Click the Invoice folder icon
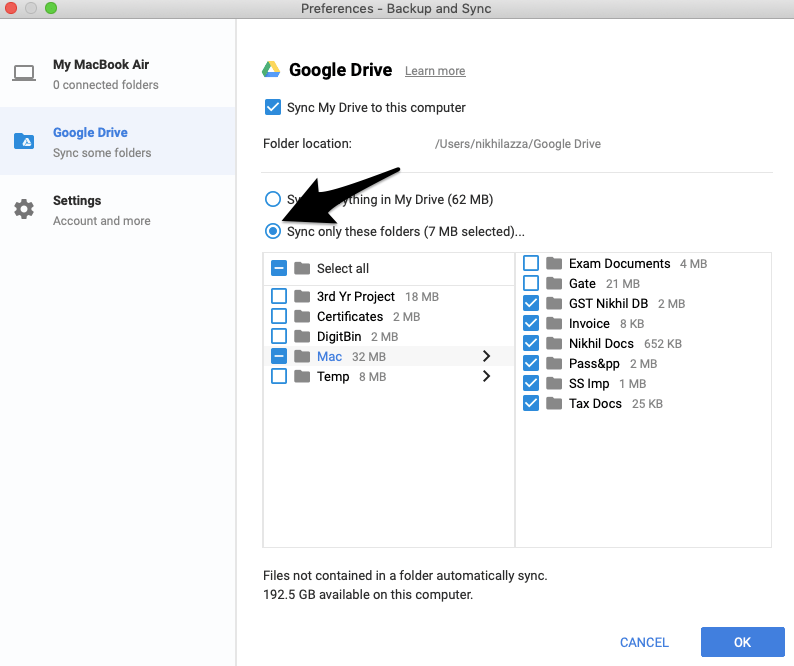The width and height of the screenshot is (794, 666). pyautogui.click(x=554, y=323)
